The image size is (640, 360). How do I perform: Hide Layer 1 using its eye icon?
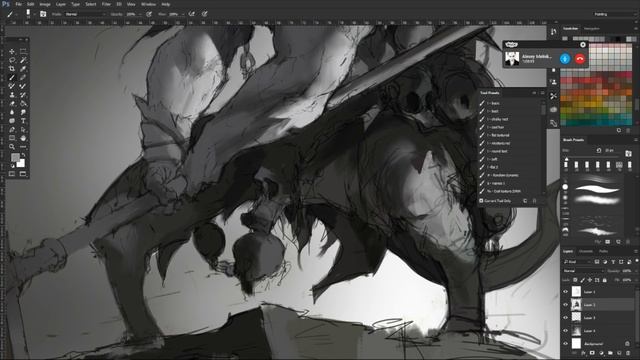click(x=566, y=291)
